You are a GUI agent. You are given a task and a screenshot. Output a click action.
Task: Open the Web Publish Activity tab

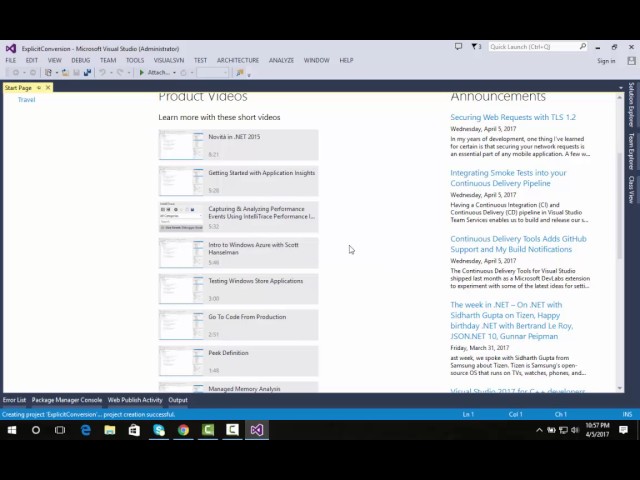pyautogui.click(x=135, y=400)
